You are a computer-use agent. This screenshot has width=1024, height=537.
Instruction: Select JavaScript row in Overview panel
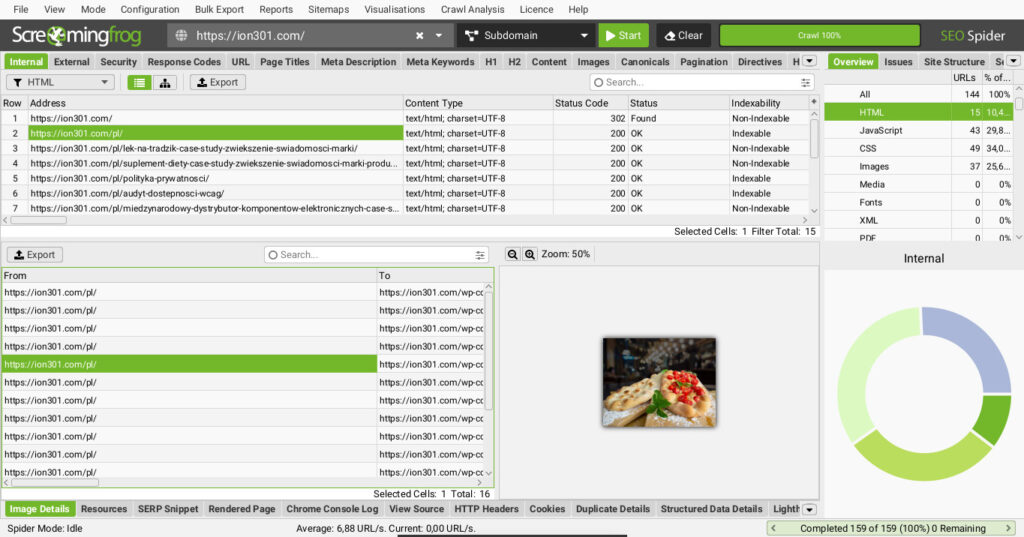[880, 130]
